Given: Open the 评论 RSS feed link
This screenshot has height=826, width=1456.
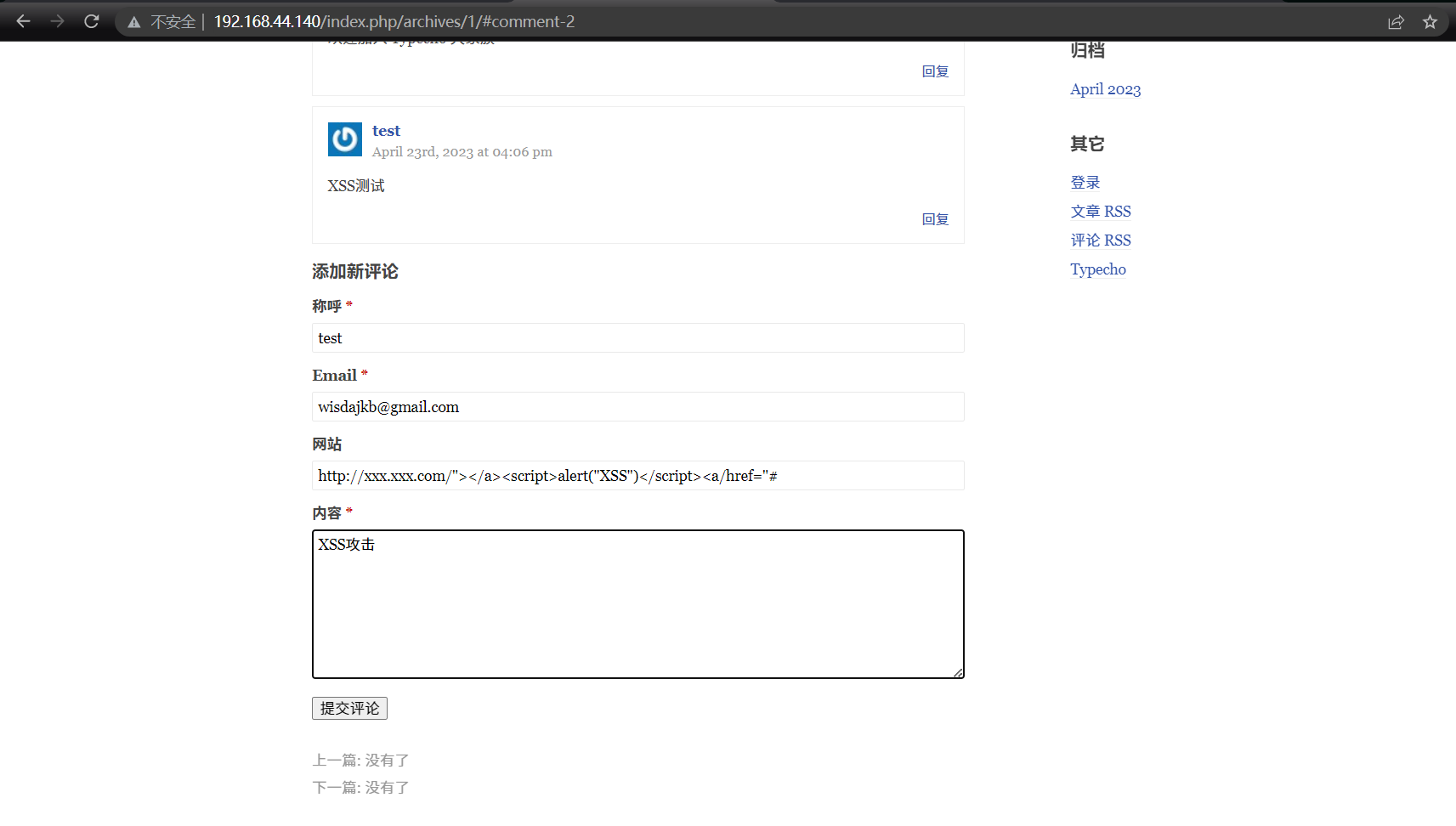Looking at the screenshot, I should pos(1101,240).
